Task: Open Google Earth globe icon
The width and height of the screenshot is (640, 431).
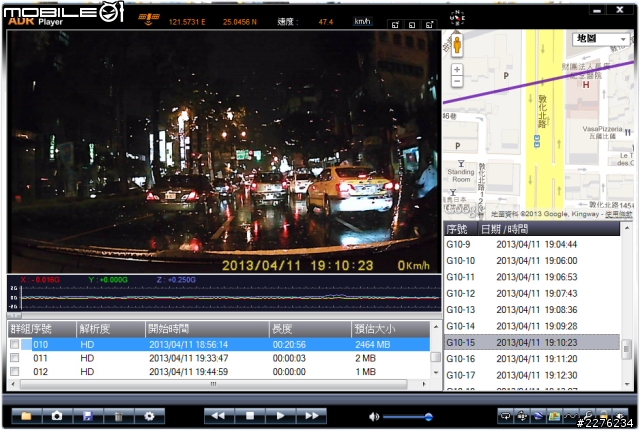Action: [538, 416]
